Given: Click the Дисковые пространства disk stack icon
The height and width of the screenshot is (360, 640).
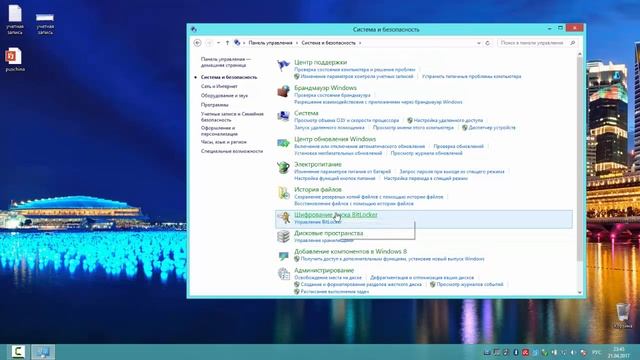Looking at the screenshot, I should pos(283,236).
